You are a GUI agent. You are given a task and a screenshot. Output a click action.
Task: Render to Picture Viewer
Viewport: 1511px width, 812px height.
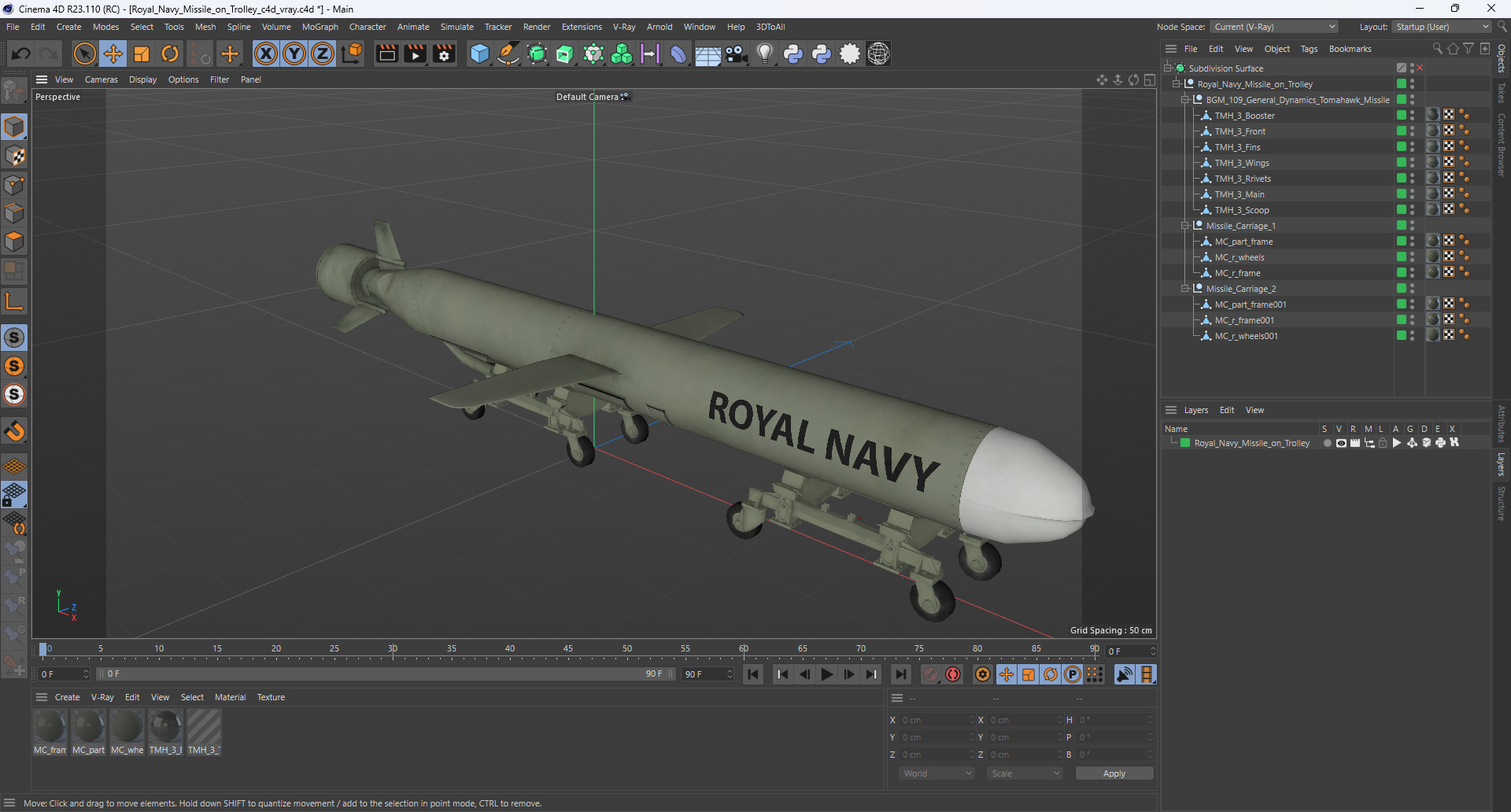click(x=415, y=54)
